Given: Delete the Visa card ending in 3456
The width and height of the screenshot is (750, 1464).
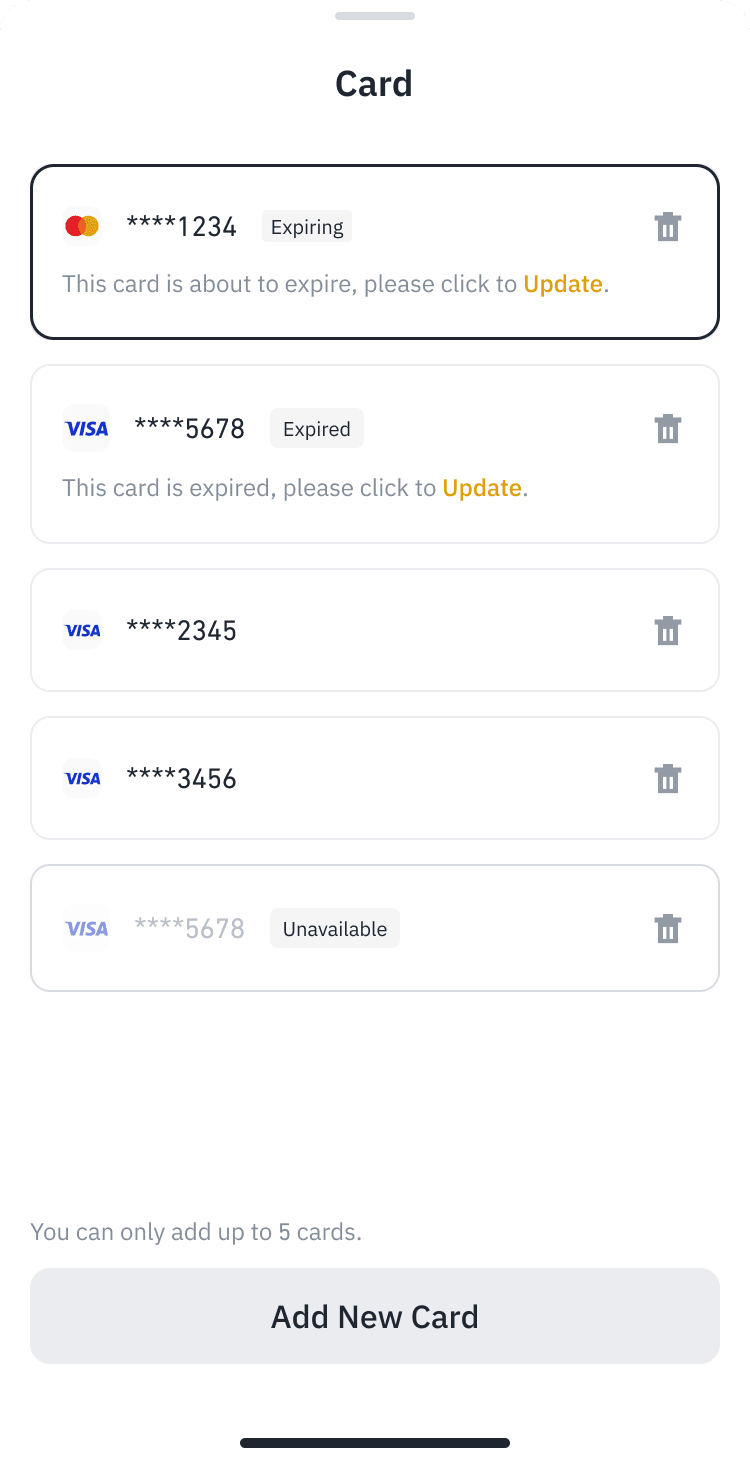Looking at the screenshot, I should (668, 779).
